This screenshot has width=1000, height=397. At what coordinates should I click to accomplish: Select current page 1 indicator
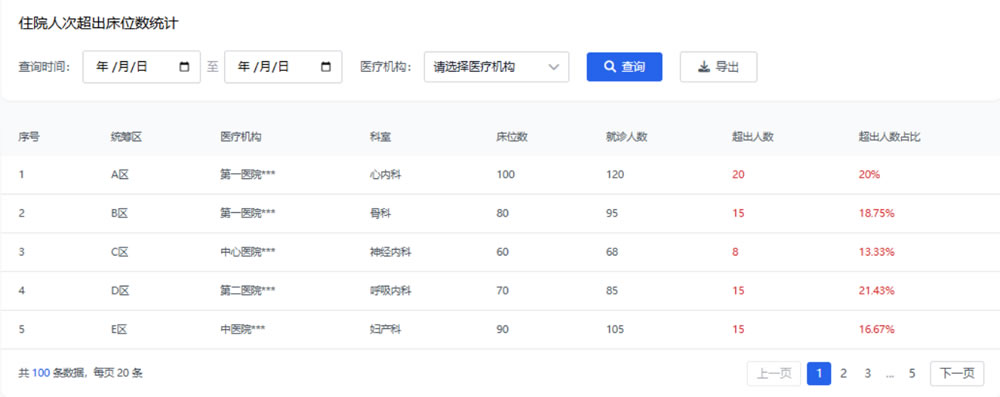click(x=819, y=373)
